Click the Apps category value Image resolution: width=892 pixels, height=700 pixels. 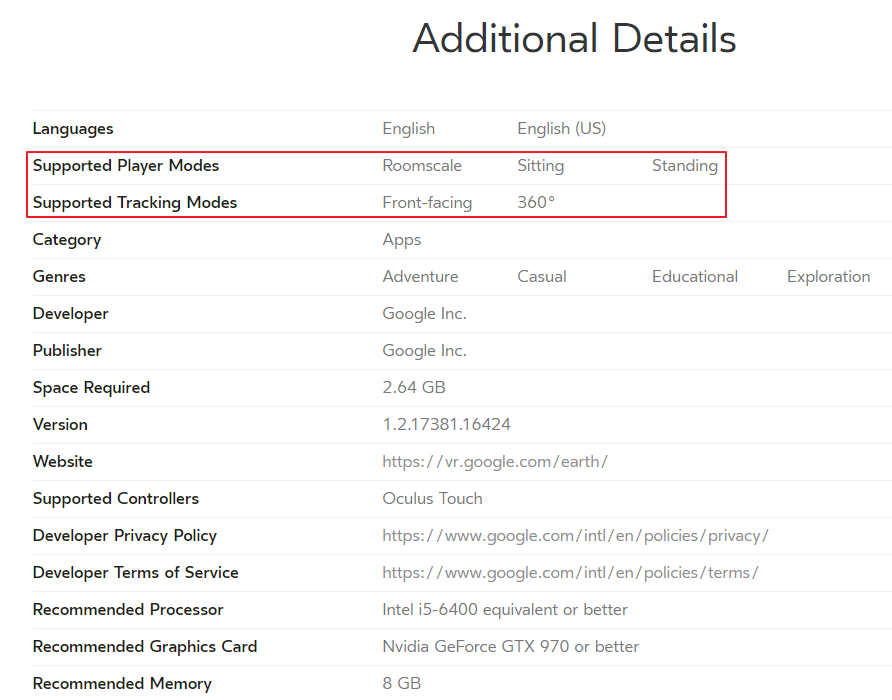click(x=402, y=240)
